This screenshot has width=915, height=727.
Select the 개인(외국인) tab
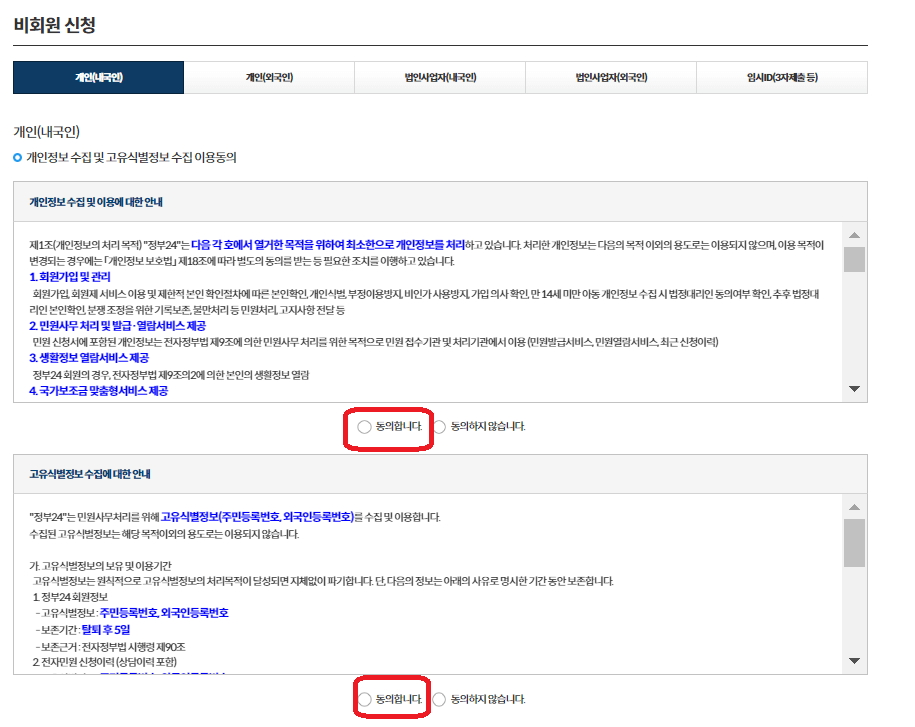pos(268,77)
